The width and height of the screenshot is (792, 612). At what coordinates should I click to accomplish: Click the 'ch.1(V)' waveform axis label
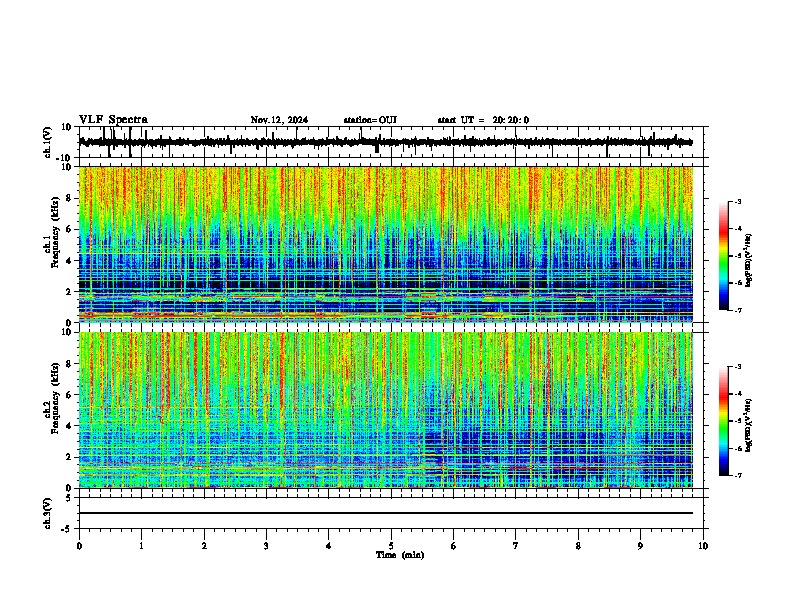tap(48, 142)
